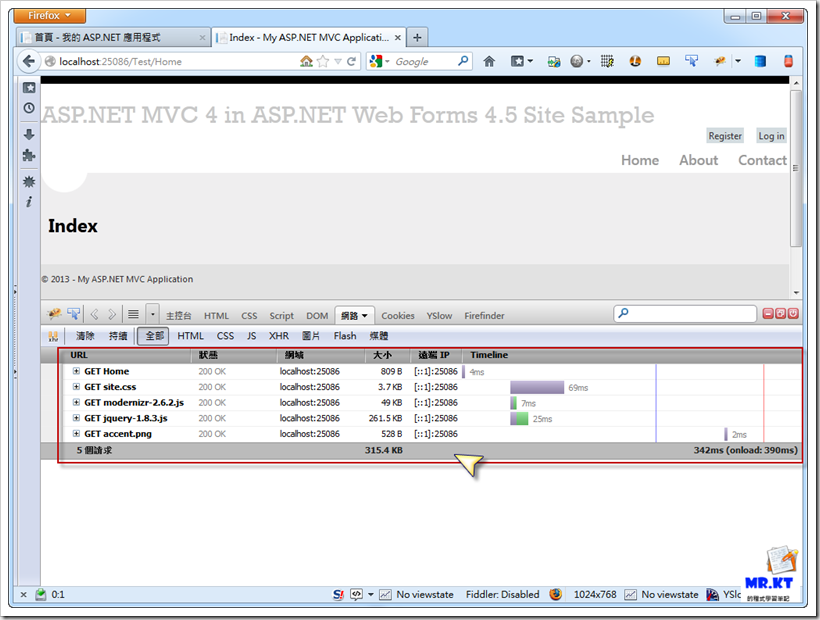Image resolution: width=820 pixels, height=620 pixels.
Task: Open the Firebug options small dropdown arrow
Action: pyautogui.click(x=153, y=314)
